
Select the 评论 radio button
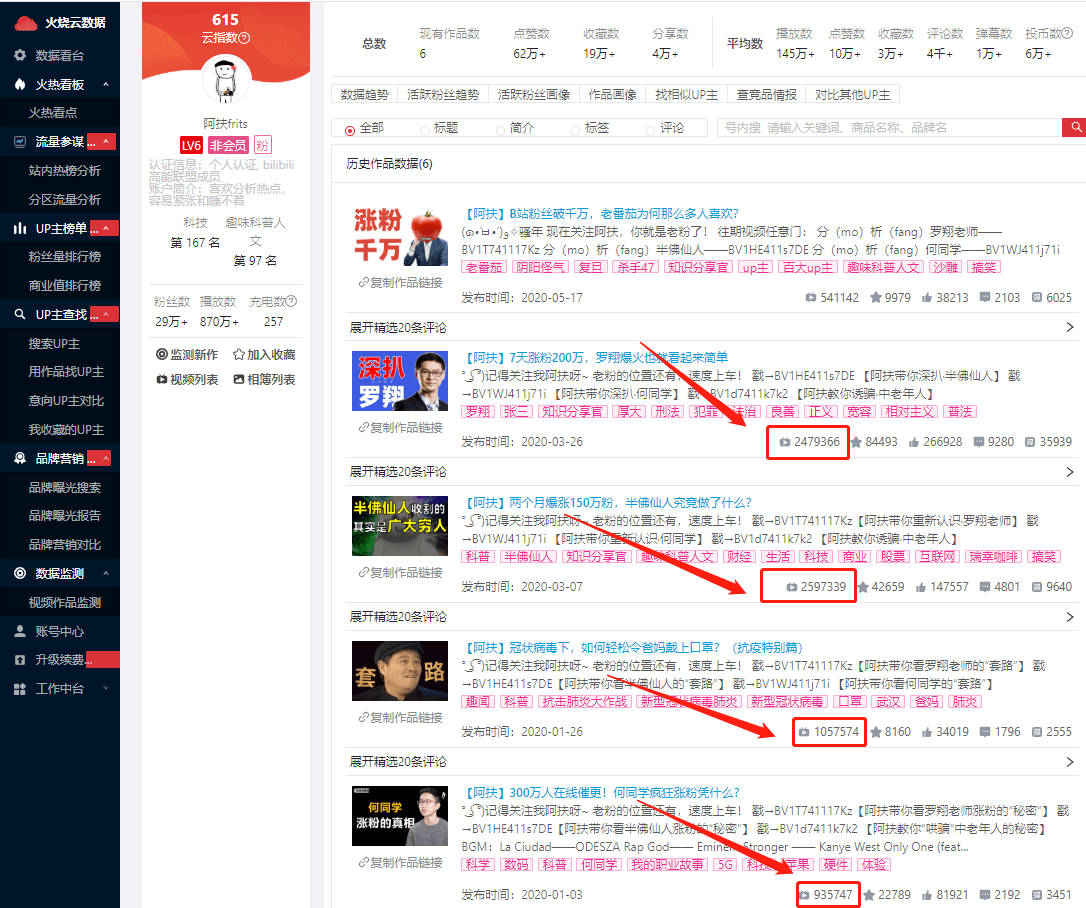pyautogui.click(x=651, y=130)
